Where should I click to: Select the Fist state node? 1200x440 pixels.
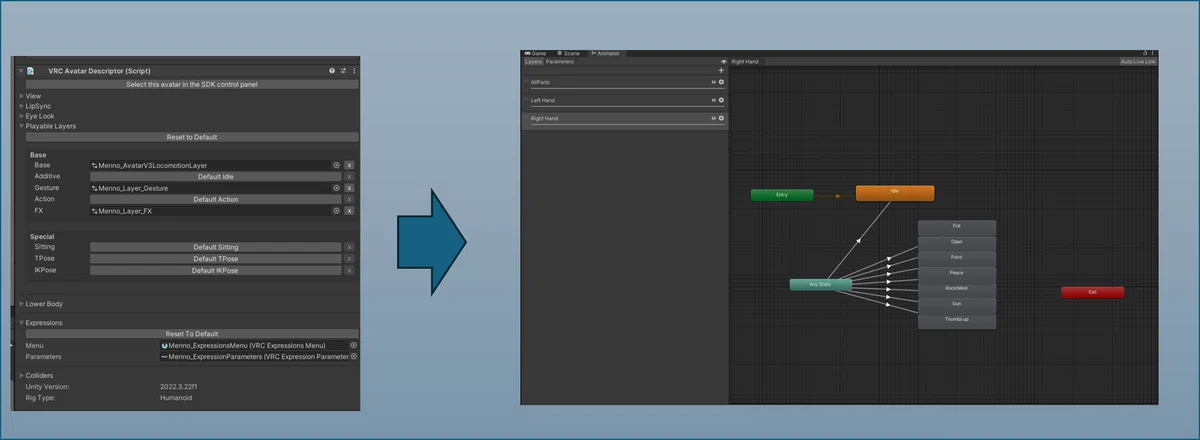tap(957, 226)
